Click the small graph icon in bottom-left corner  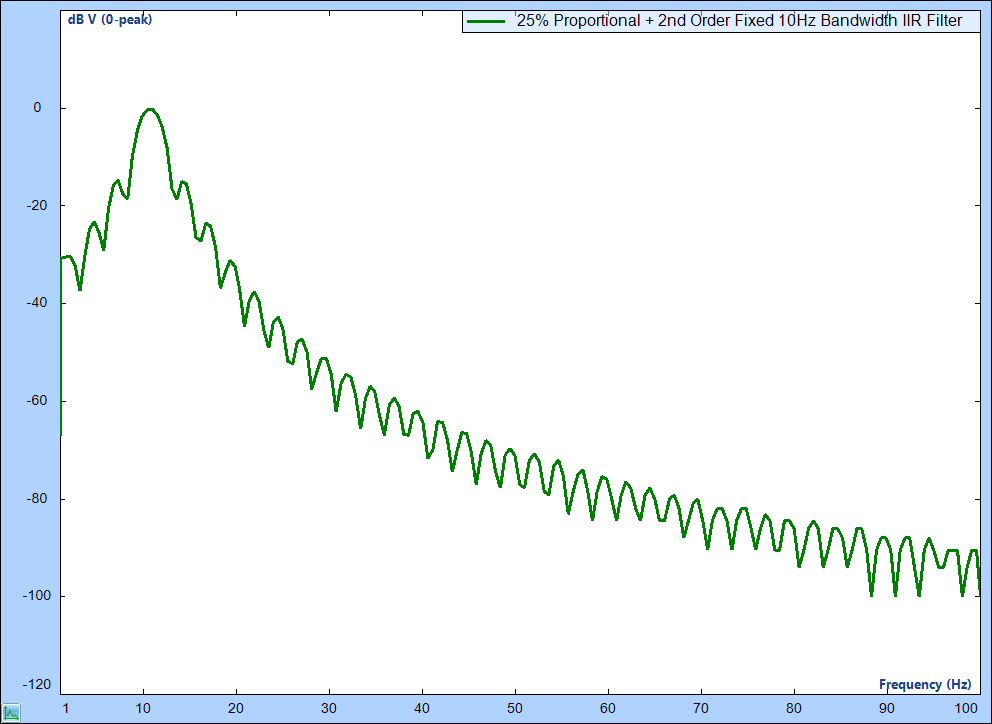pyautogui.click(x=11, y=713)
